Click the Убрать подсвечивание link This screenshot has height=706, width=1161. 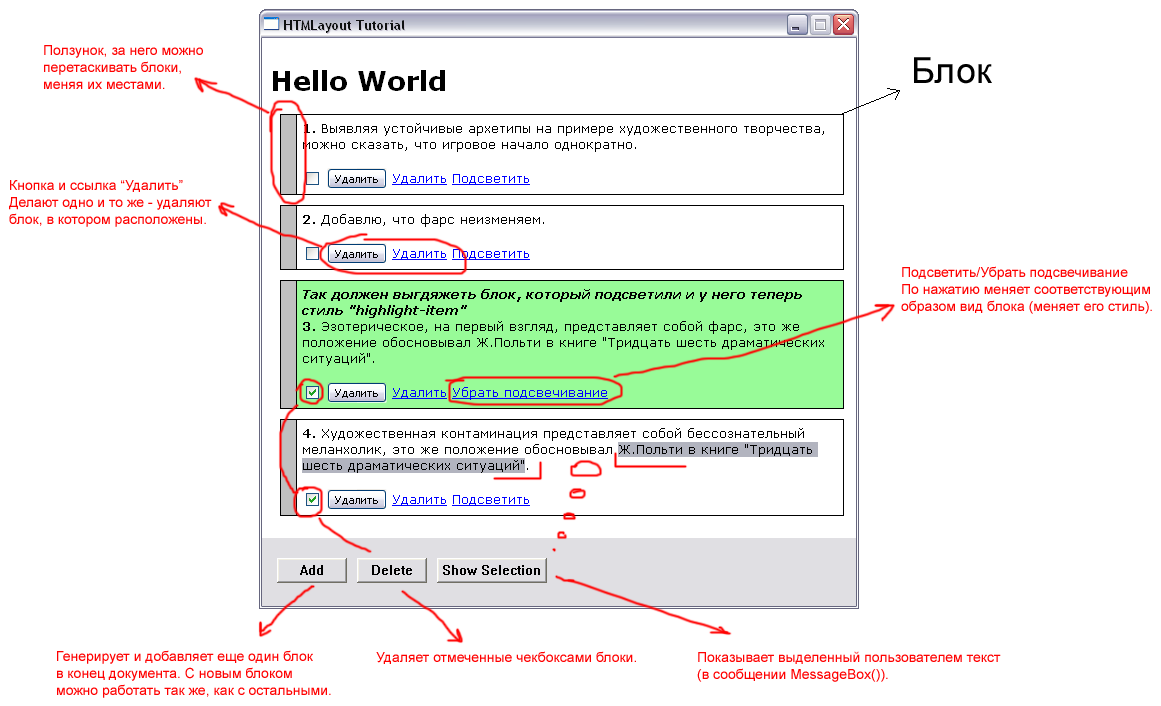[x=529, y=393]
